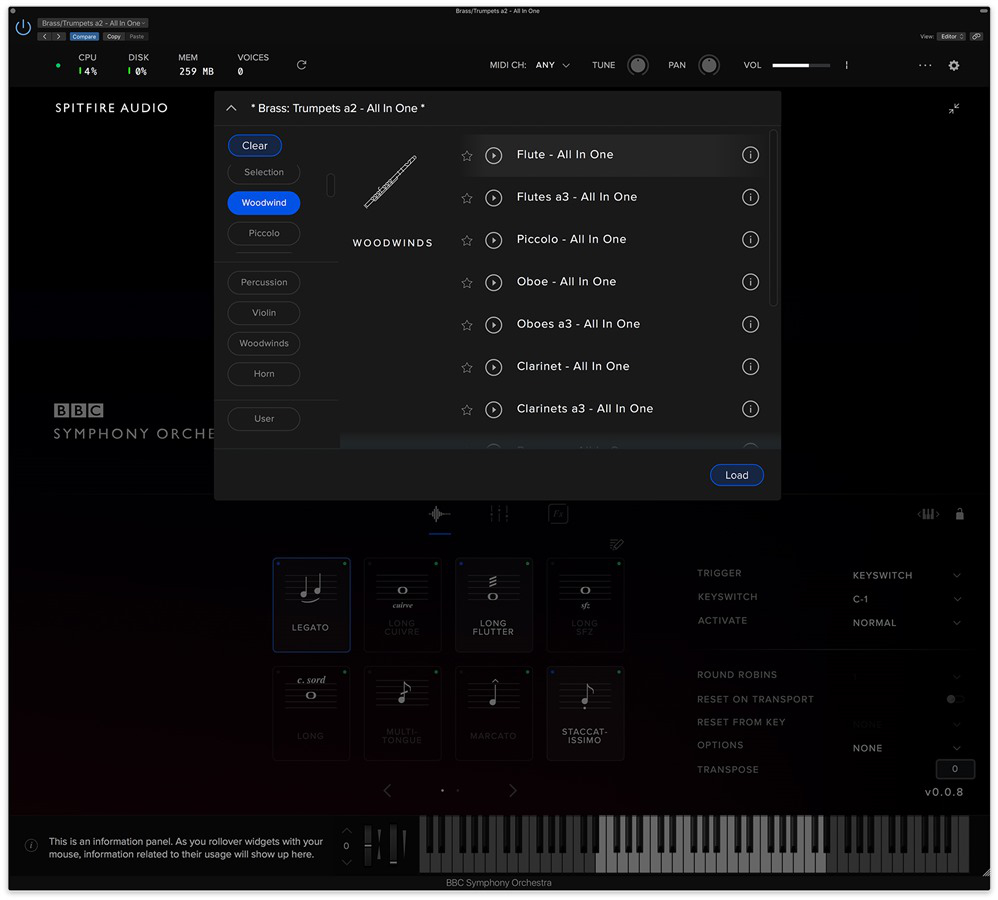Select the Violin filter tag
The height and width of the screenshot is (900, 998).
tap(264, 313)
